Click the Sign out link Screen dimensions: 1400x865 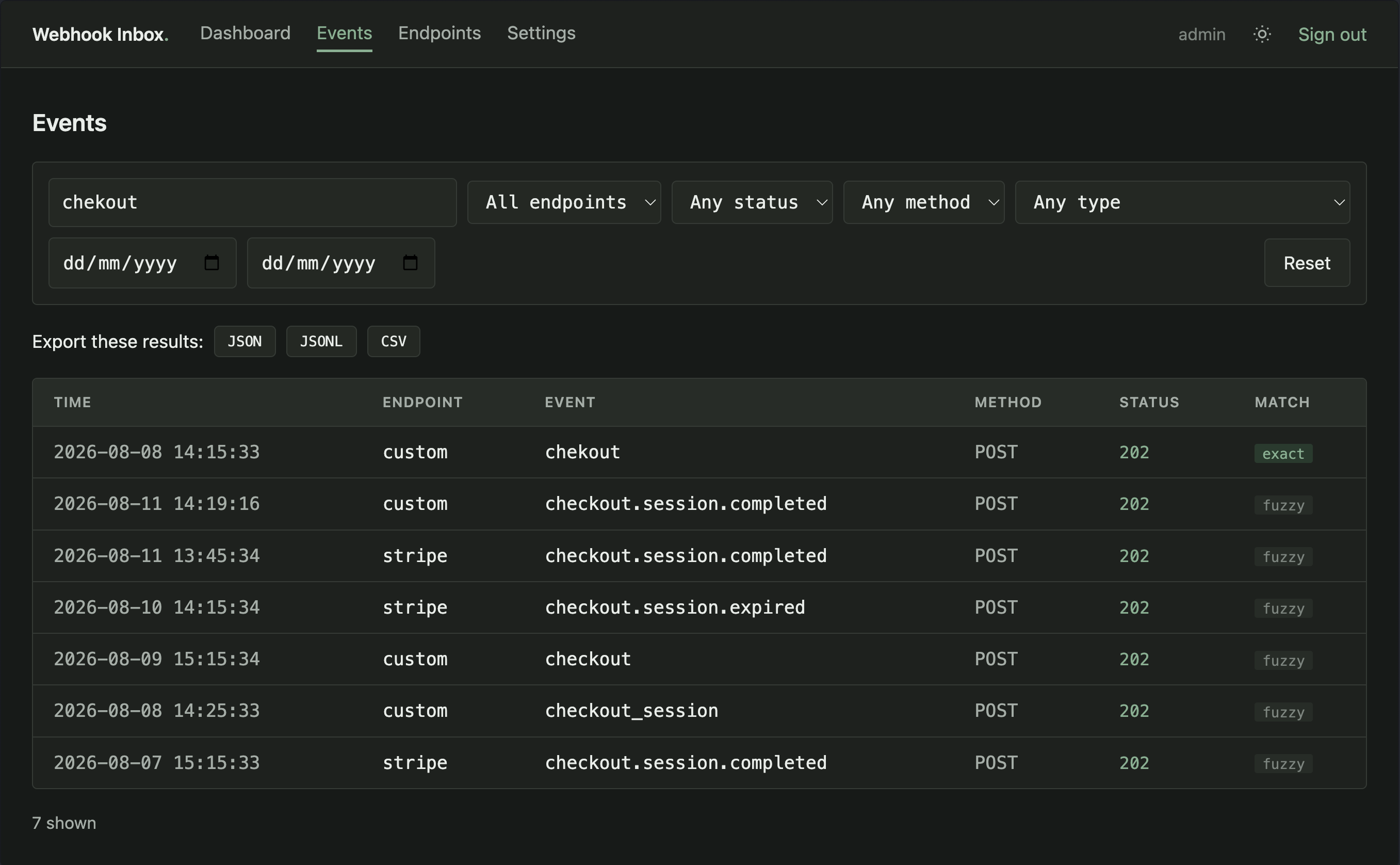[1332, 35]
